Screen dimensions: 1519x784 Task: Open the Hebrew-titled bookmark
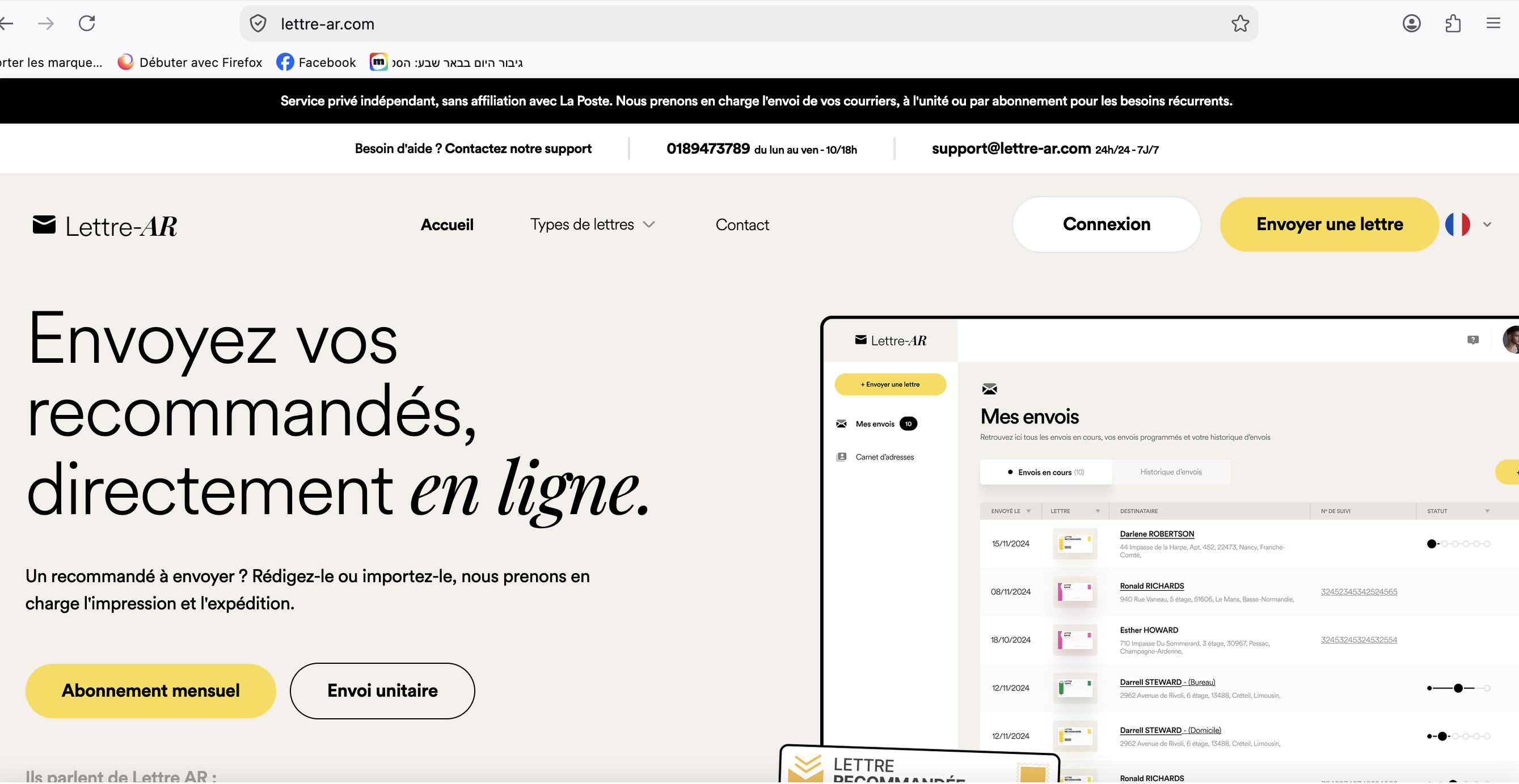tap(446, 62)
